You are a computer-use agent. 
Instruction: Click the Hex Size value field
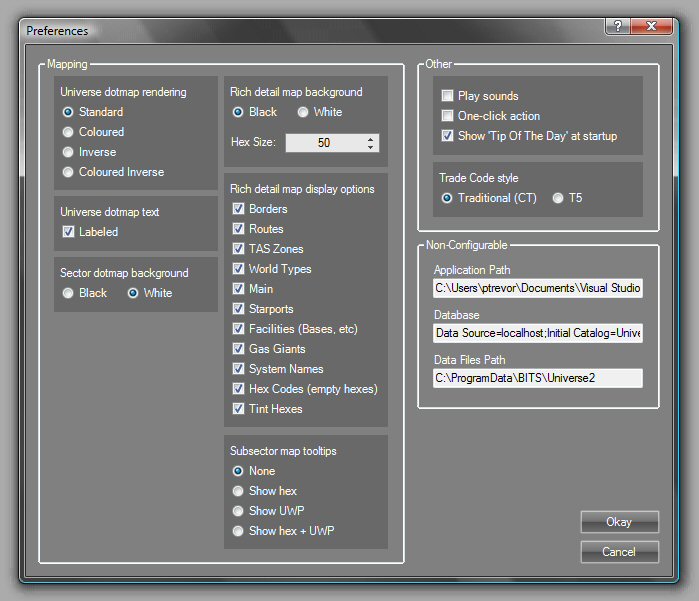click(323, 143)
